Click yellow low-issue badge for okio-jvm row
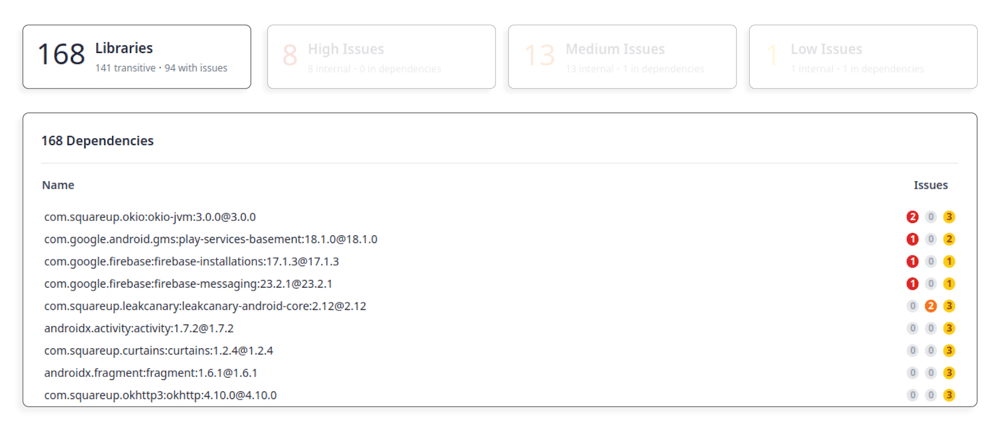1000x439 pixels. tap(949, 217)
